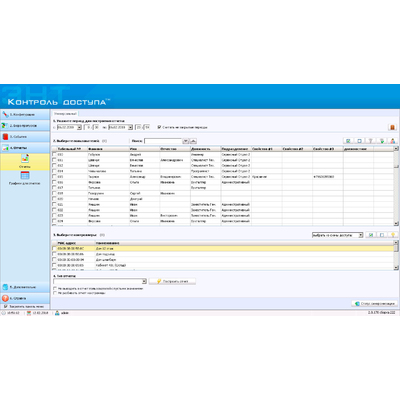
Task: Open the report type combo box
Action: pyautogui.click(x=100, y=281)
